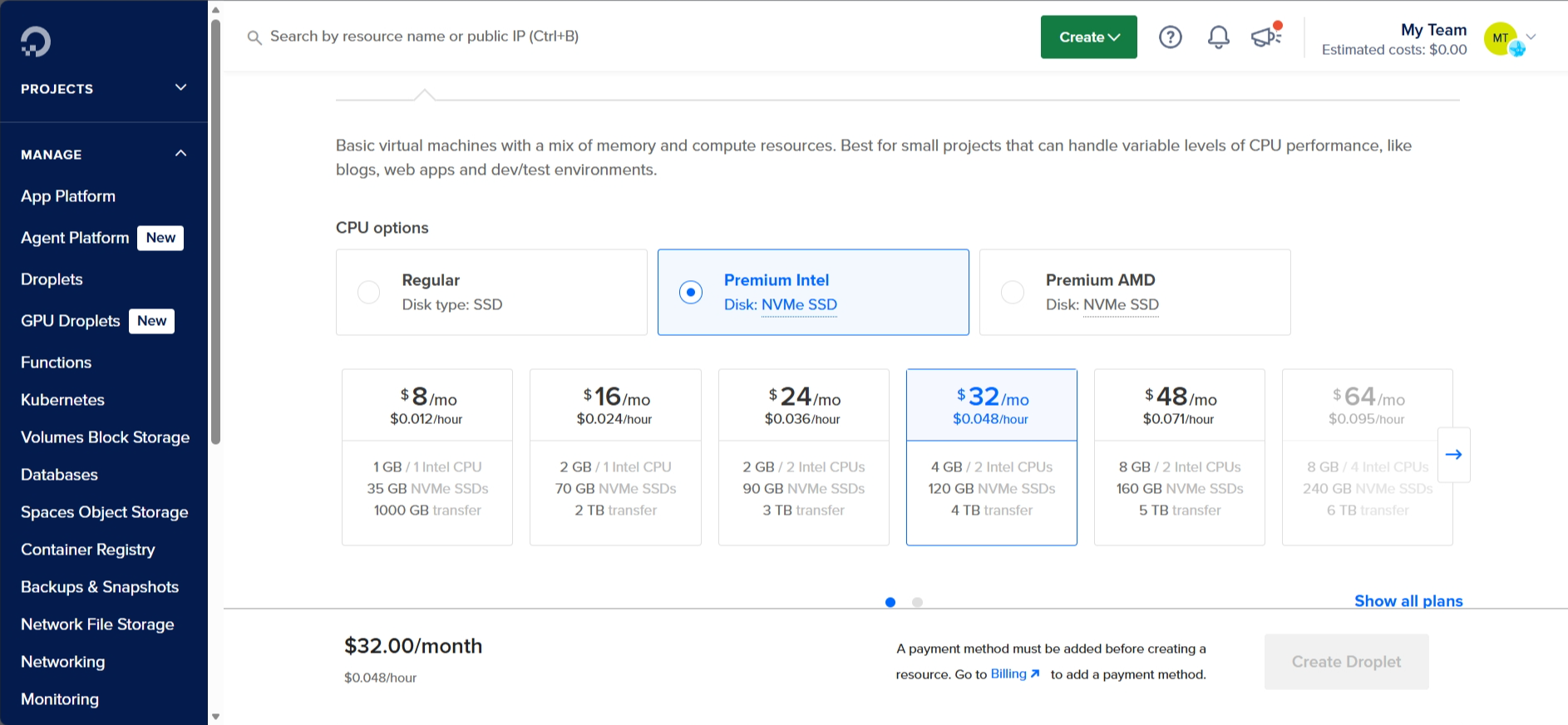The height and width of the screenshot is (725, 1568).
Task: Open Spaces Object Storage
Action: (x=104, y=512)
